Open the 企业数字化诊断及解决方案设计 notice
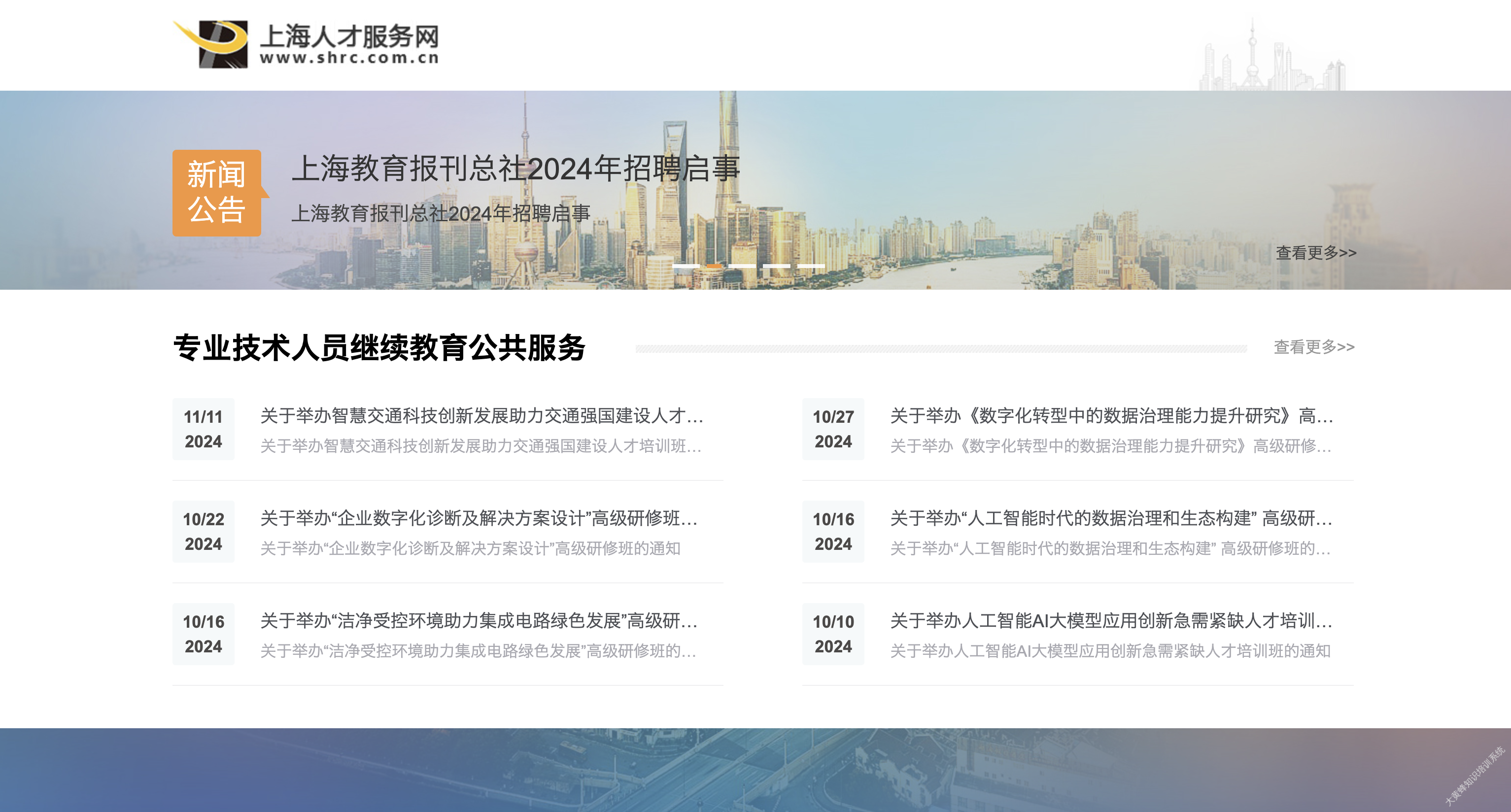Screen dimensions: 1511x812 478,518
